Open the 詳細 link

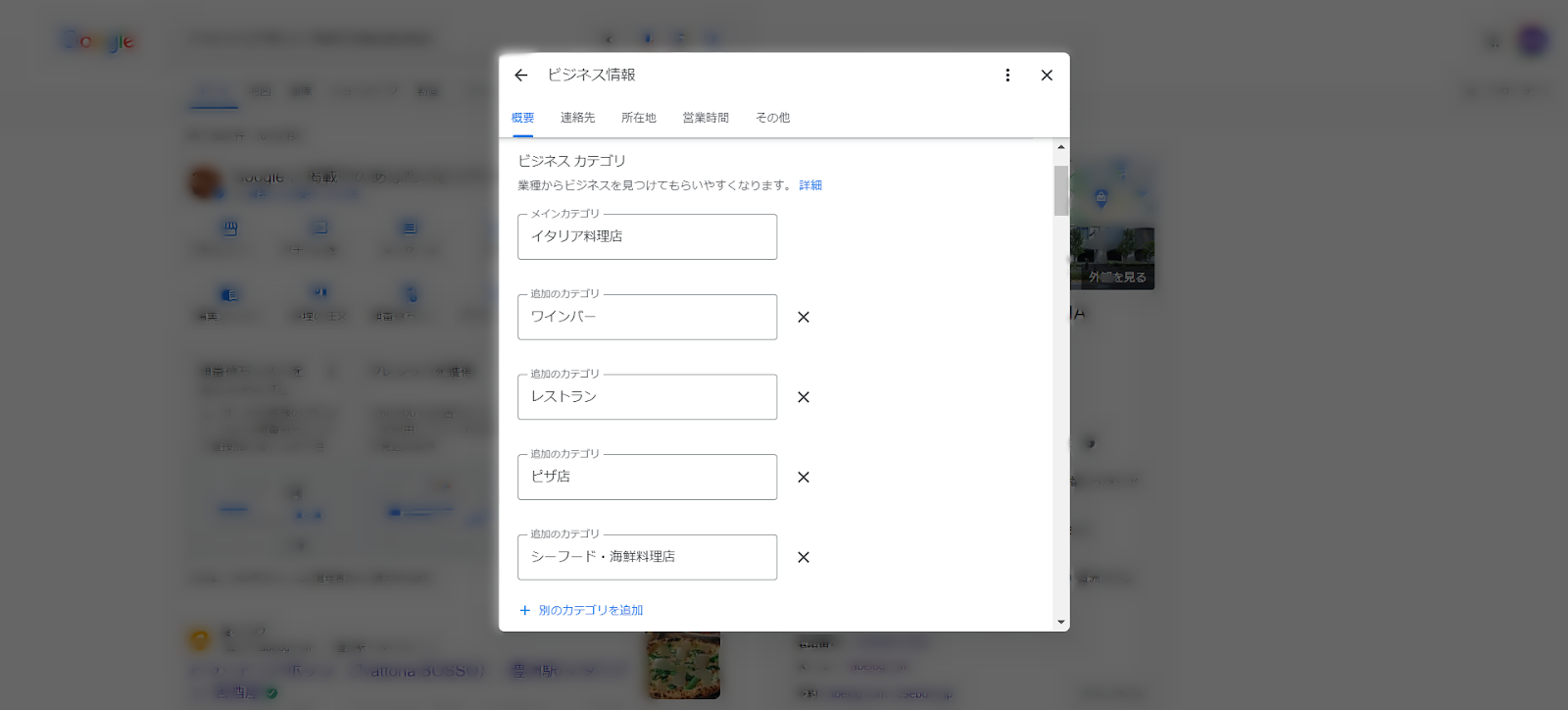810,185
